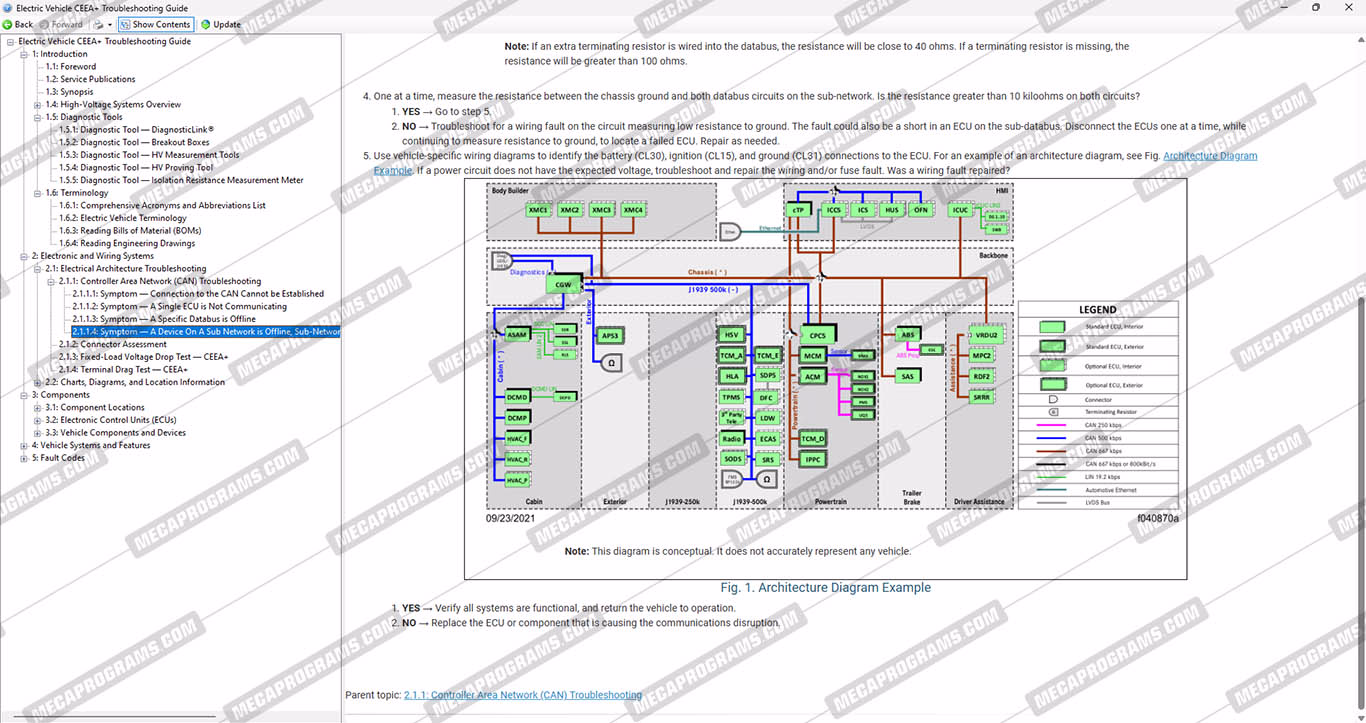
Task: Collapse the 1.5: Diagnostic Tools node
Action: (x=37, y=117)
